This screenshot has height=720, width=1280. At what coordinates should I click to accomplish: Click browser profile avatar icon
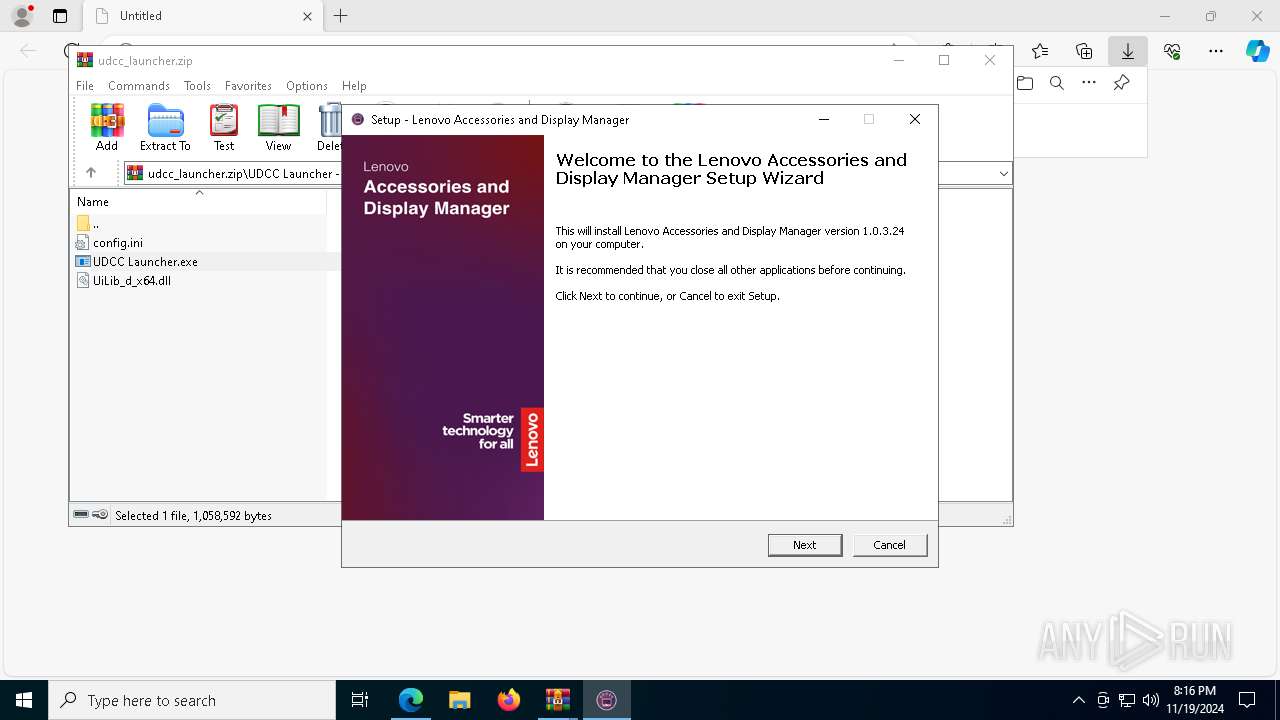pyautogui.click(x=22, y=16)
